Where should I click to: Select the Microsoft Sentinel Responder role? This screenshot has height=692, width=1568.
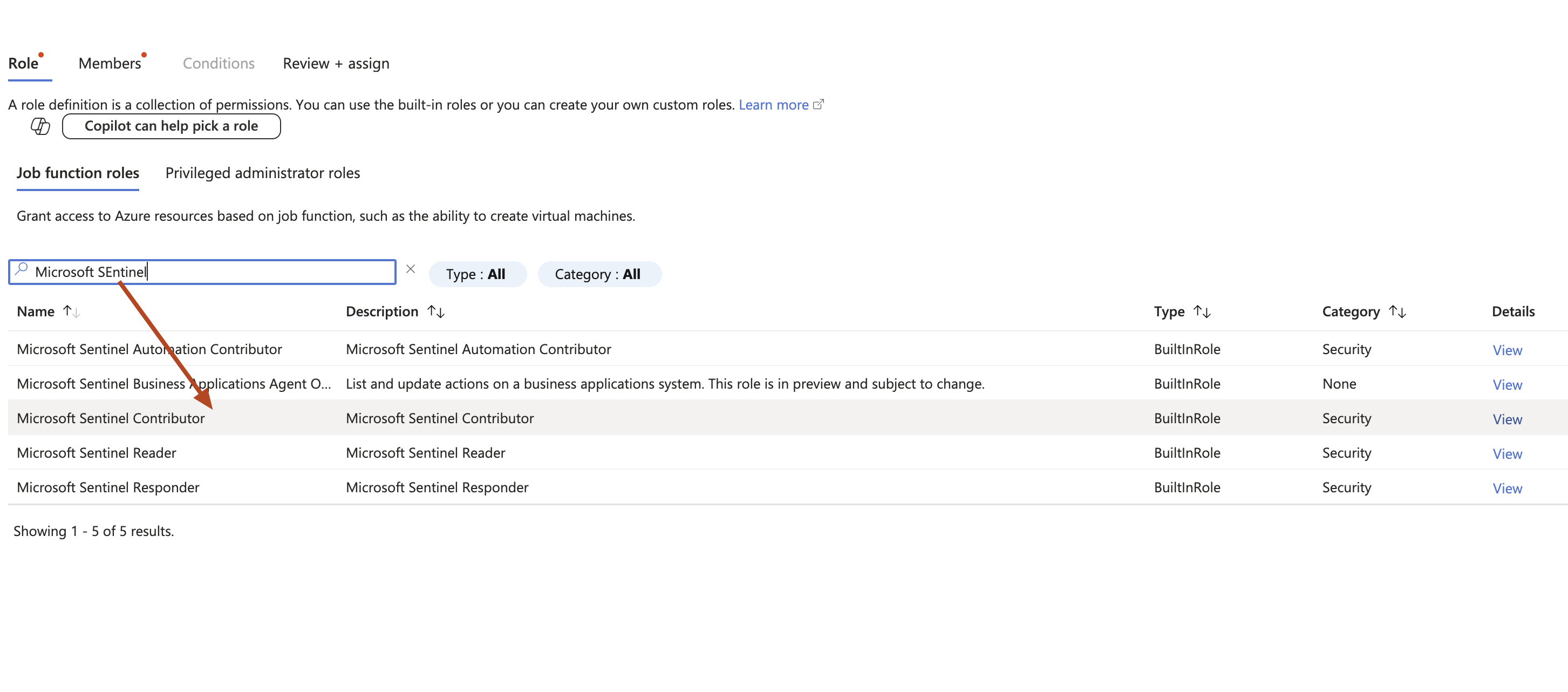(x=108, y=487)
